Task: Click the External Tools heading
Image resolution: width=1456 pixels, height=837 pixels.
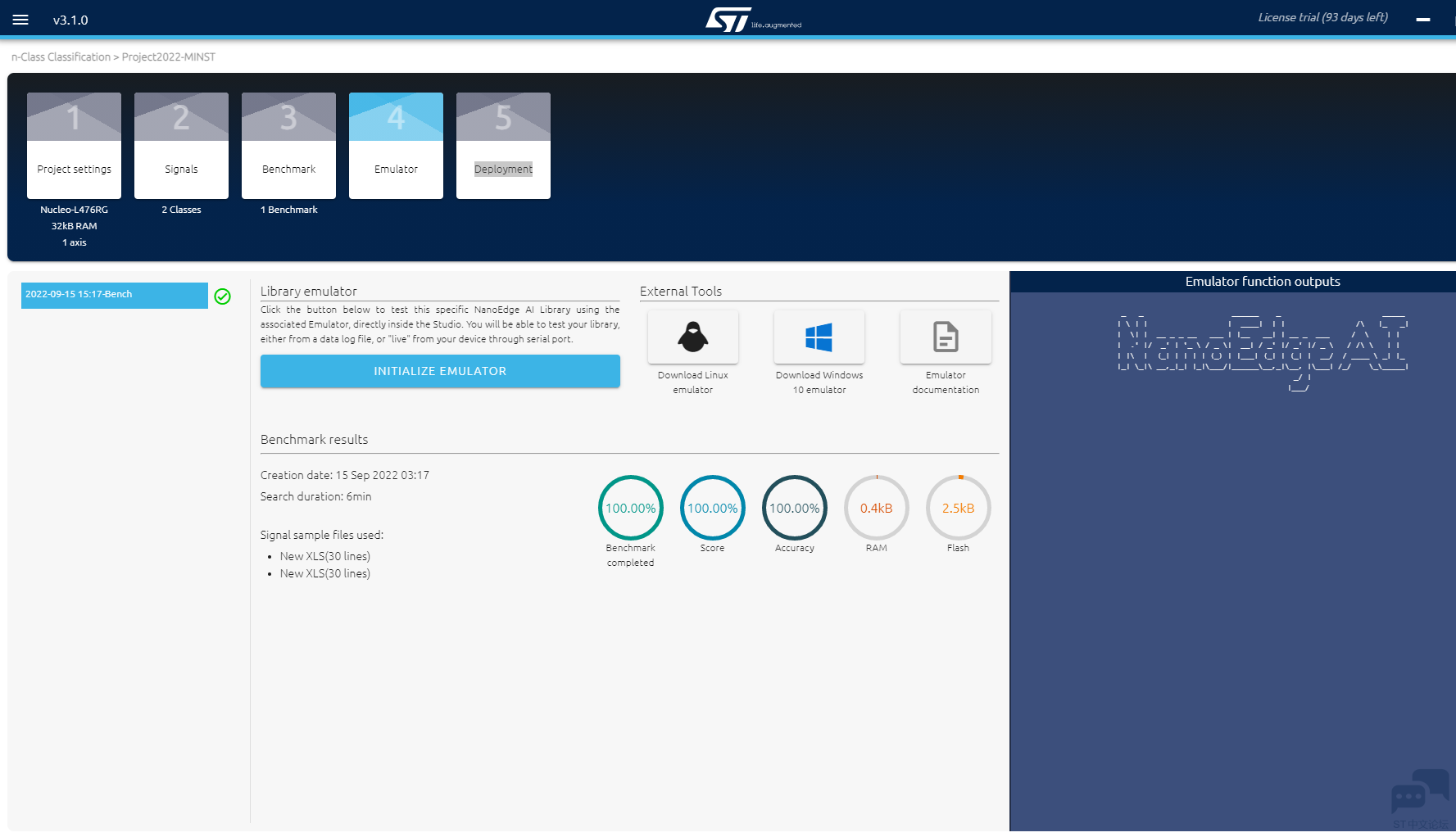Action: pyautogui.click(x=681, y=292)
